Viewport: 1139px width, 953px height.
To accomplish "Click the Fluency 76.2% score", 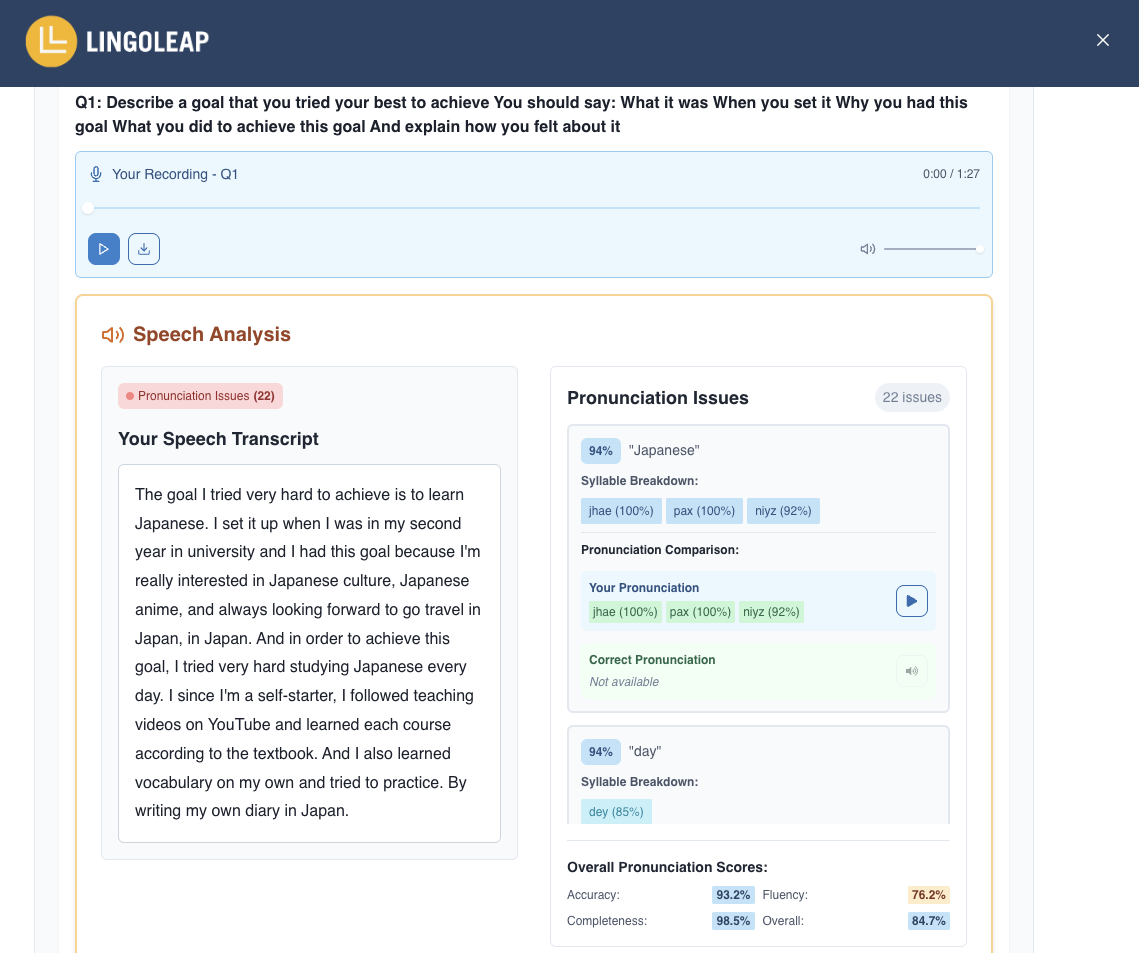I will 928,895.
